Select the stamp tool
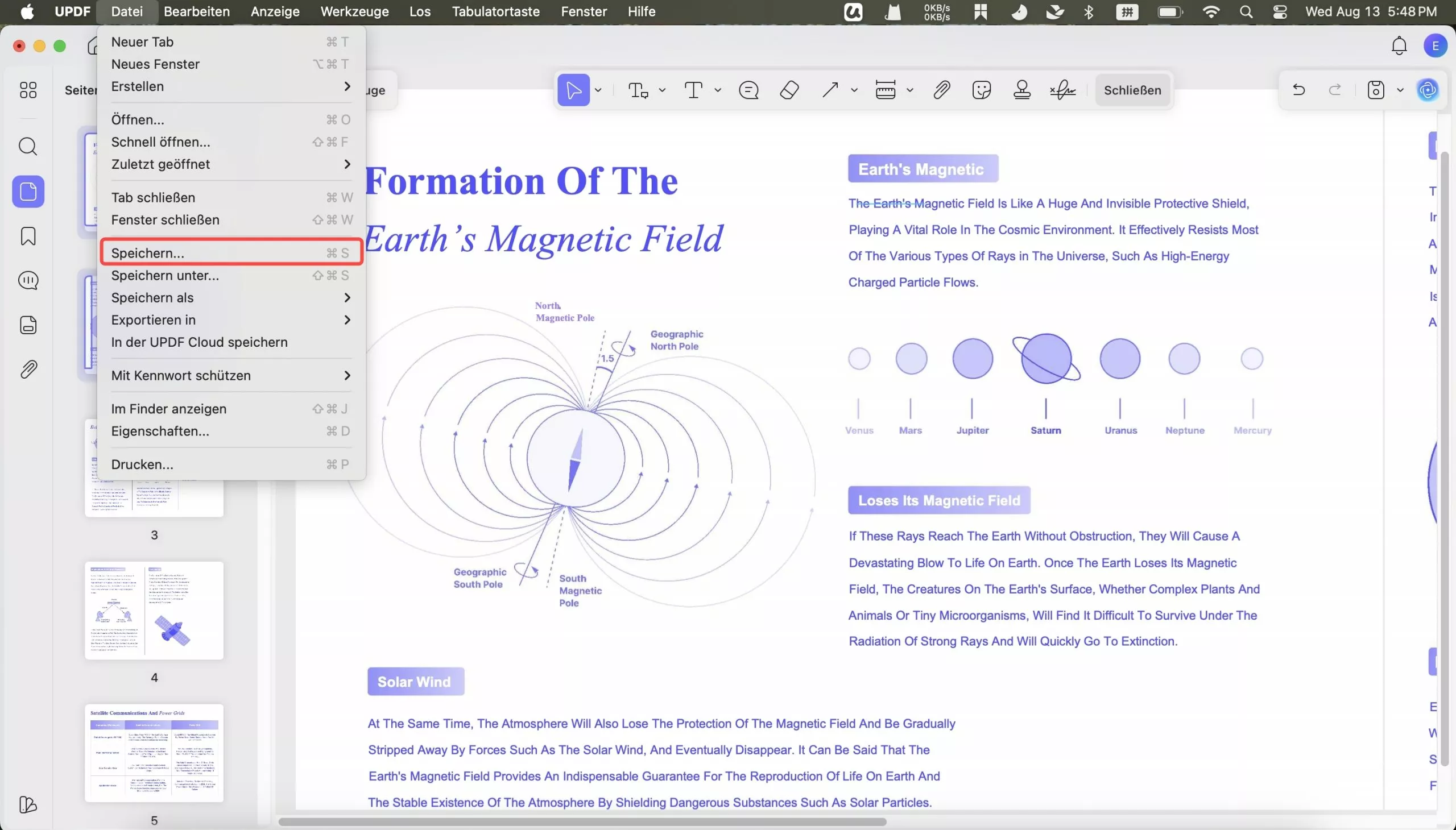 (x=1022, y=90)
